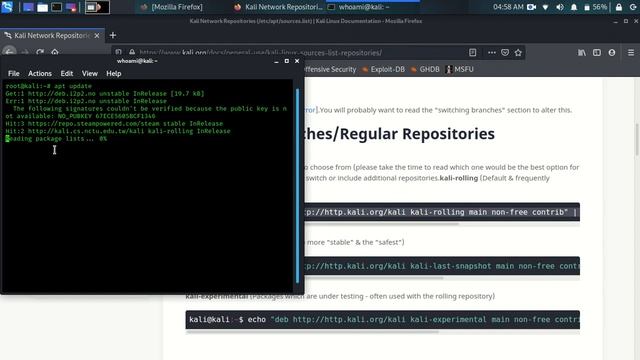Screen dimensions: 640x360
Task: Click the logout icon in the top panel
Action: 633,7
